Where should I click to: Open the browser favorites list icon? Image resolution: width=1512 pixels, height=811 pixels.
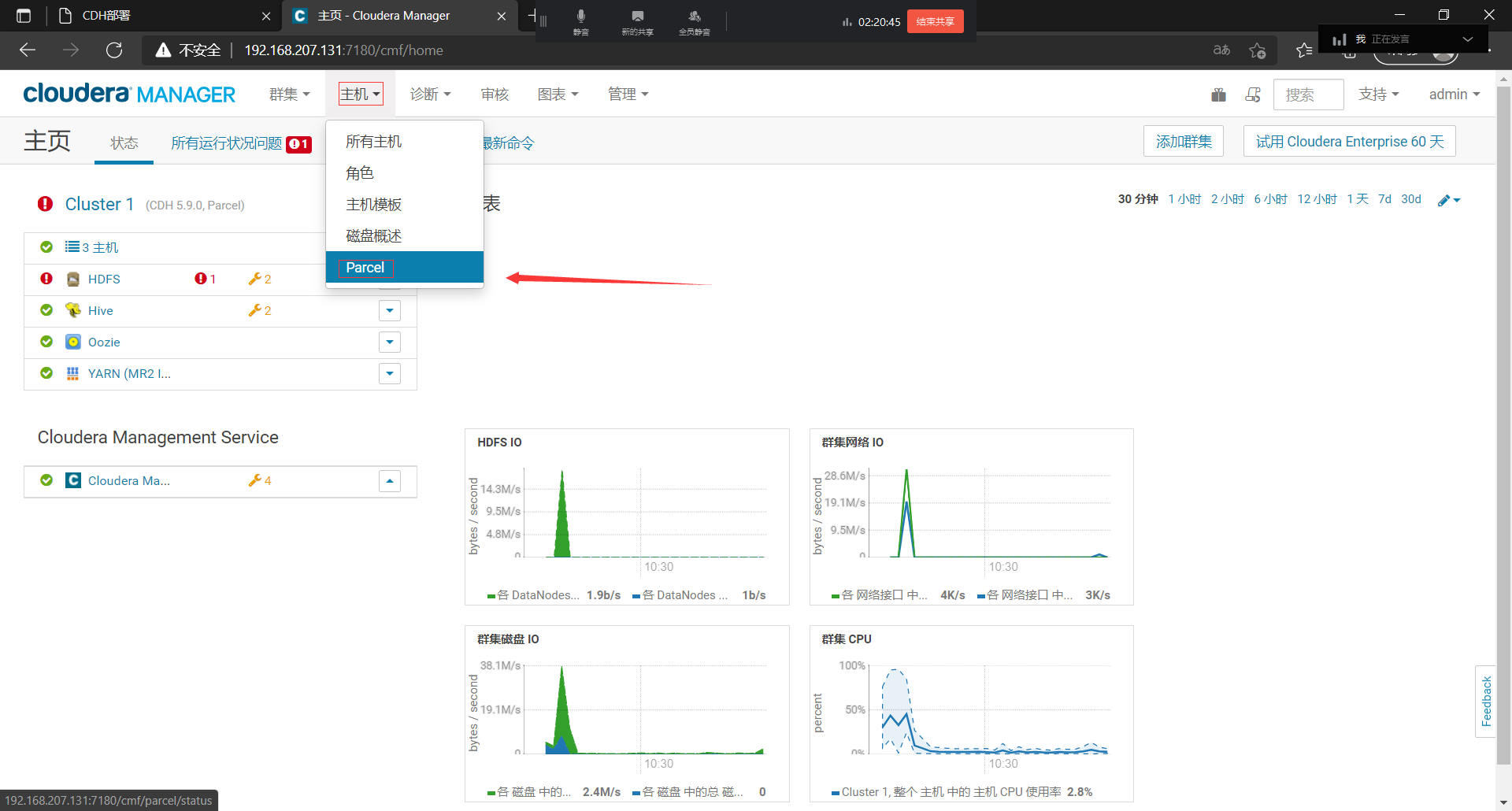(x=1304, y=50)
